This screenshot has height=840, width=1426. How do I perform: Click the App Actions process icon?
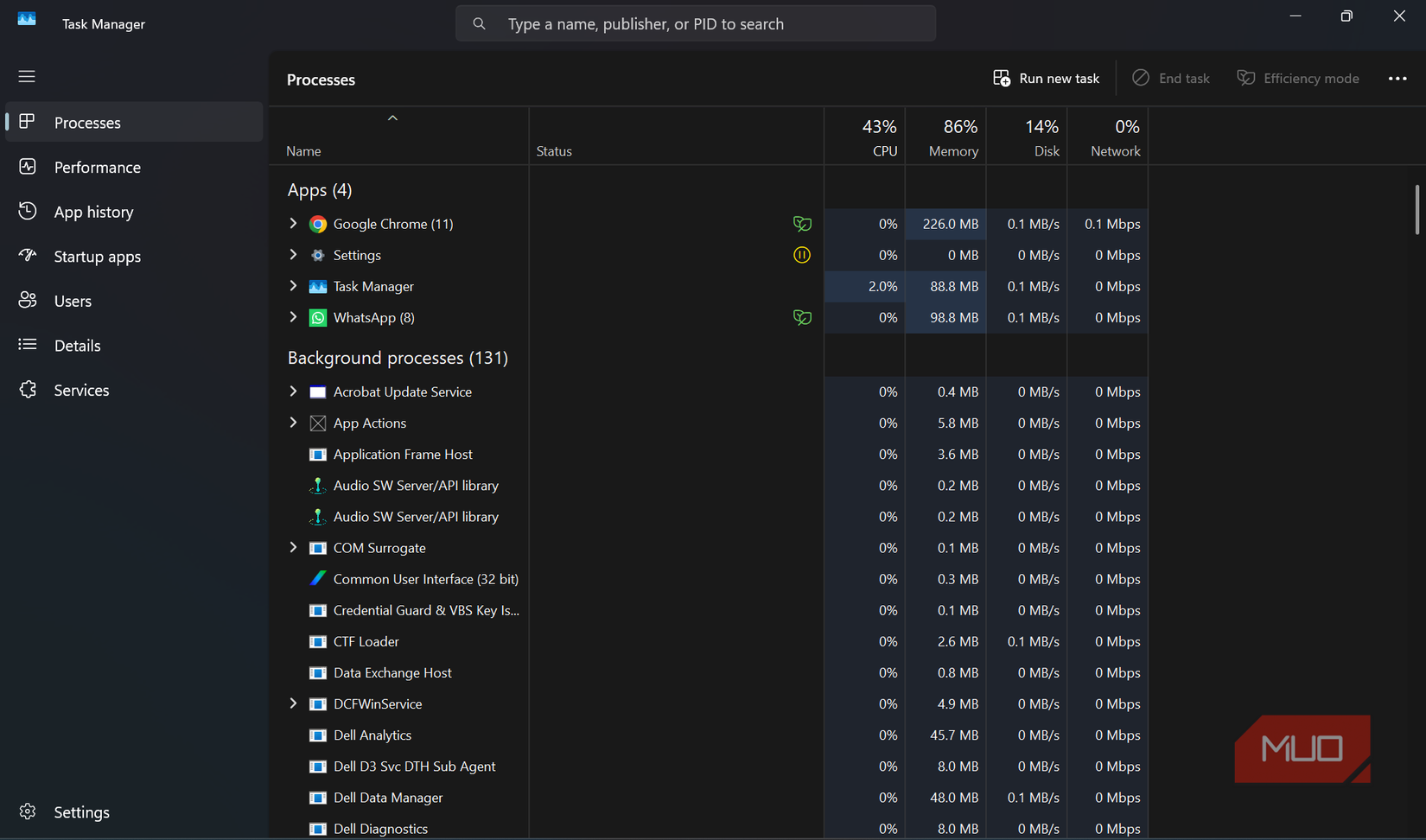[318, 423]
